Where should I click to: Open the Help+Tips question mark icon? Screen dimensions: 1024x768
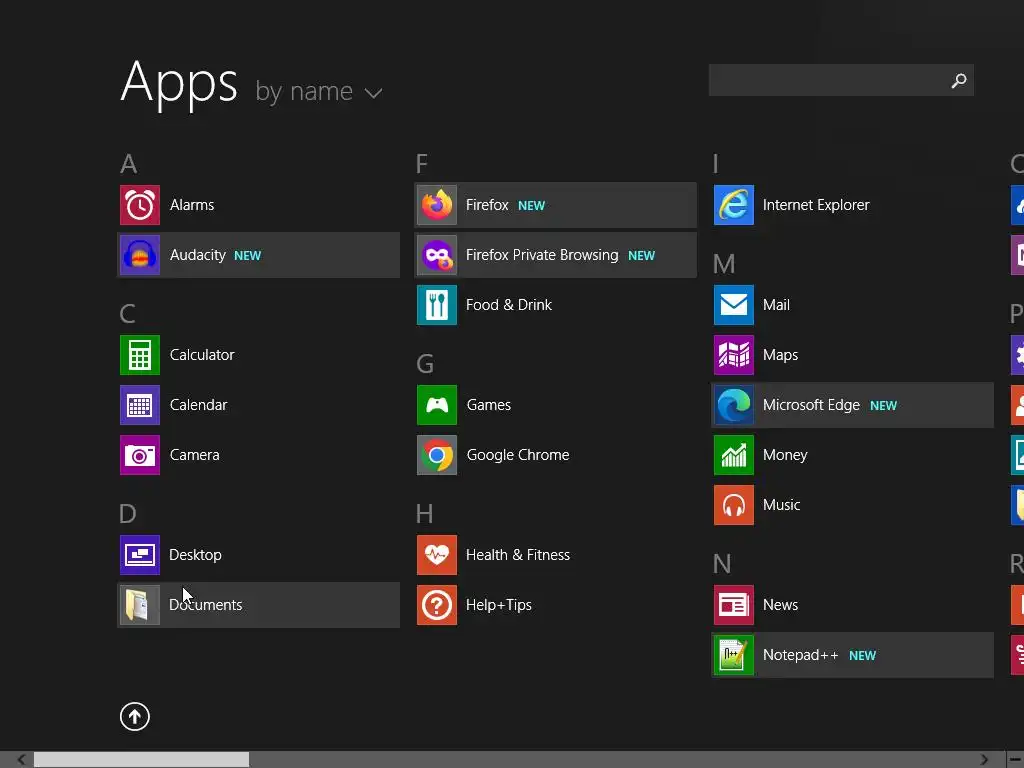(437, 605)
